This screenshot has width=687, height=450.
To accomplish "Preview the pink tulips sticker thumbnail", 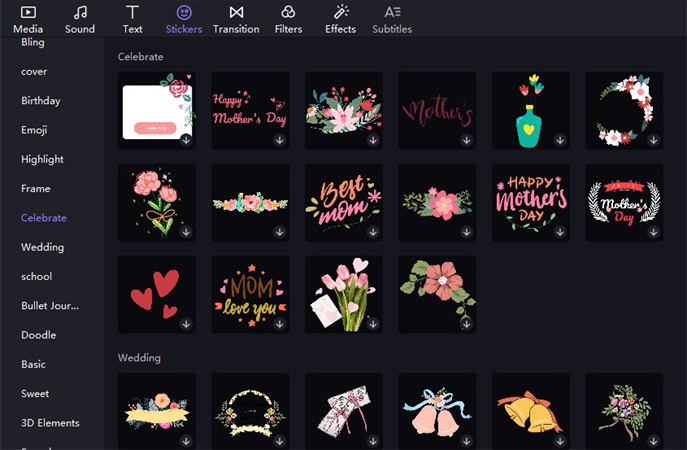I will pos(344,294).
